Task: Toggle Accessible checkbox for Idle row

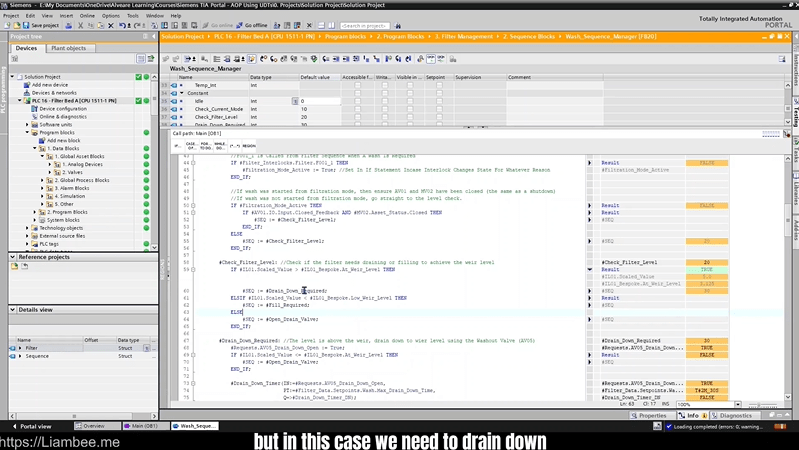Action: [x=355, y=101]
